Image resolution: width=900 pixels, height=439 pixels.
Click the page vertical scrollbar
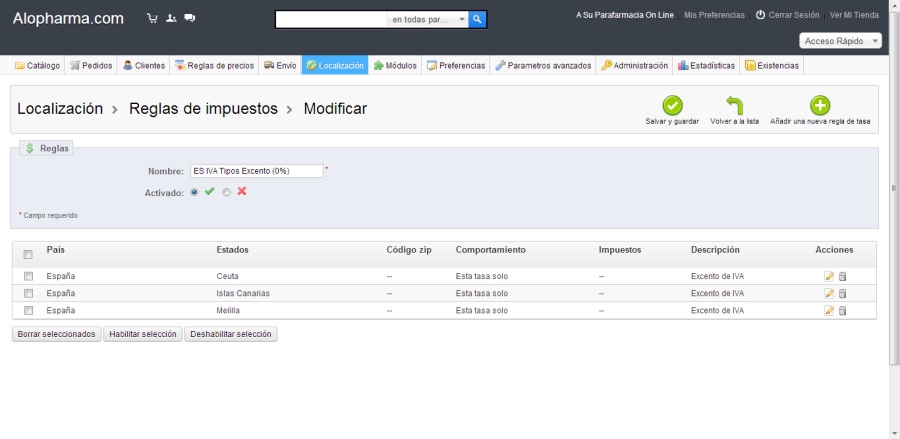point(894,188)
